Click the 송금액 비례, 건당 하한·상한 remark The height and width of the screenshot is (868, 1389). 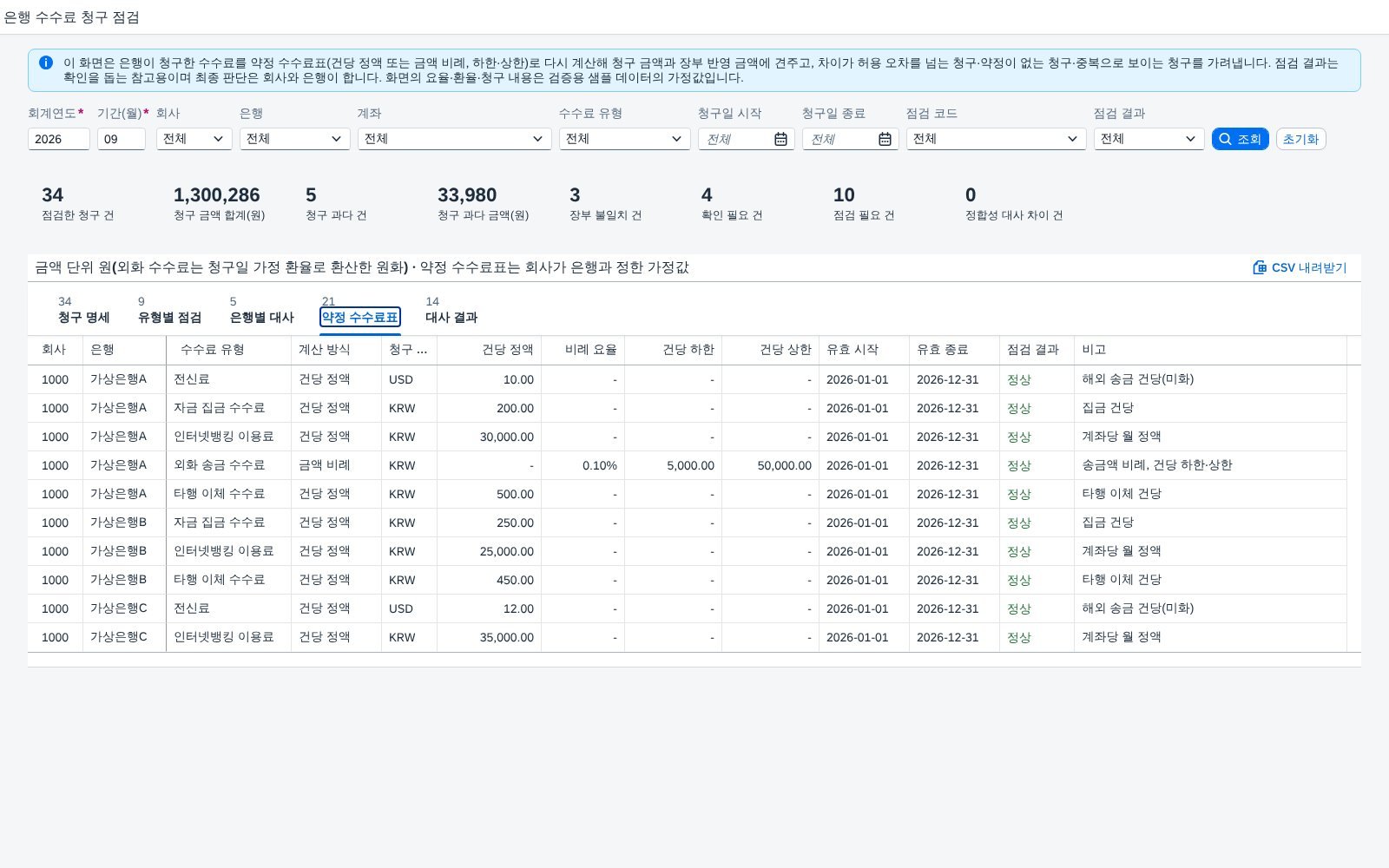tap(1156, 465)
